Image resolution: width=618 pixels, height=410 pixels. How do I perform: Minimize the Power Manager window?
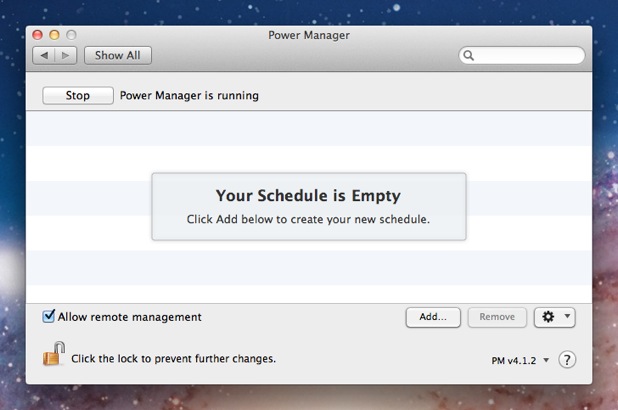54,35
